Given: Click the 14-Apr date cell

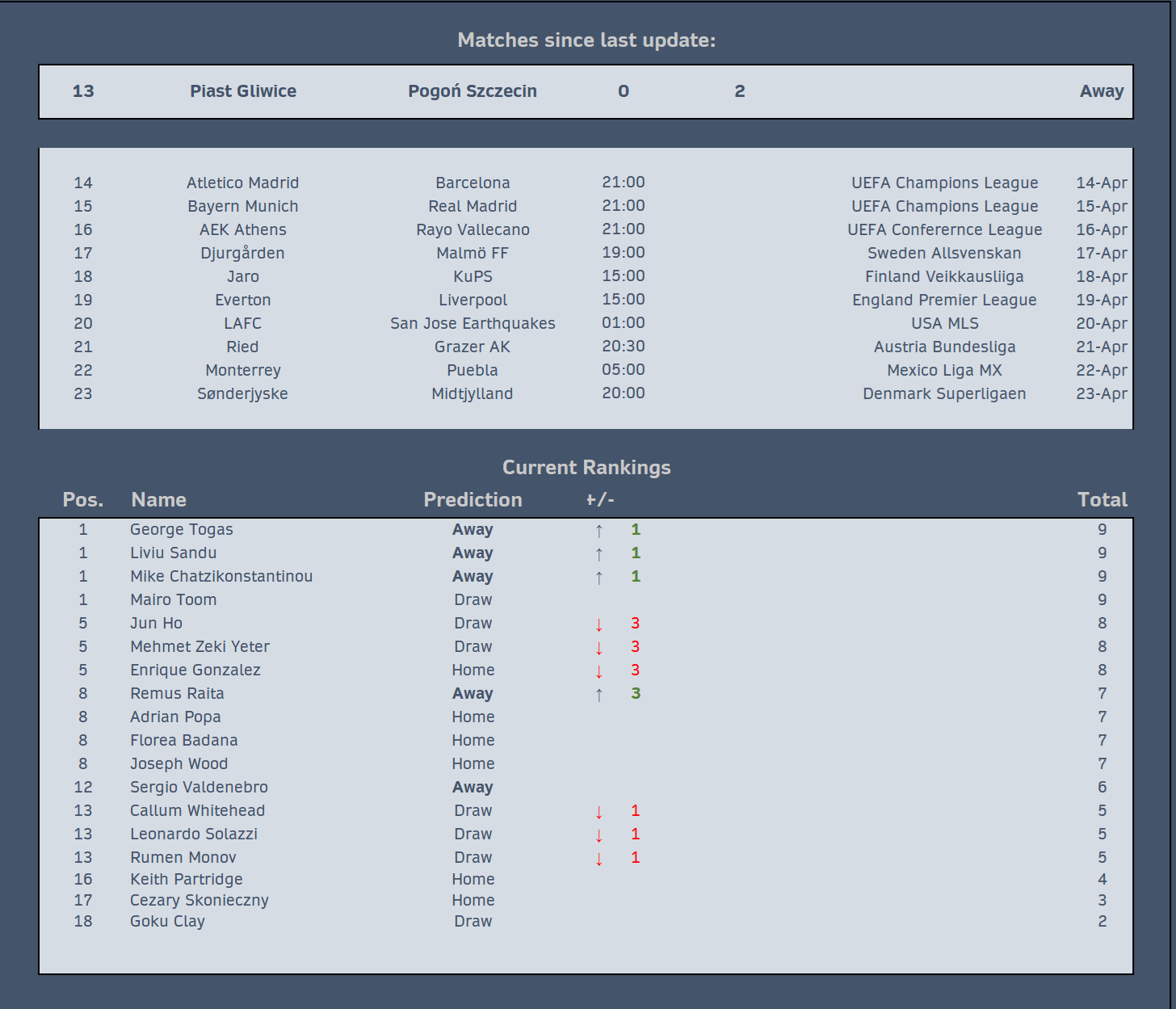Looking at the screenshot, I should [1102, 183].
